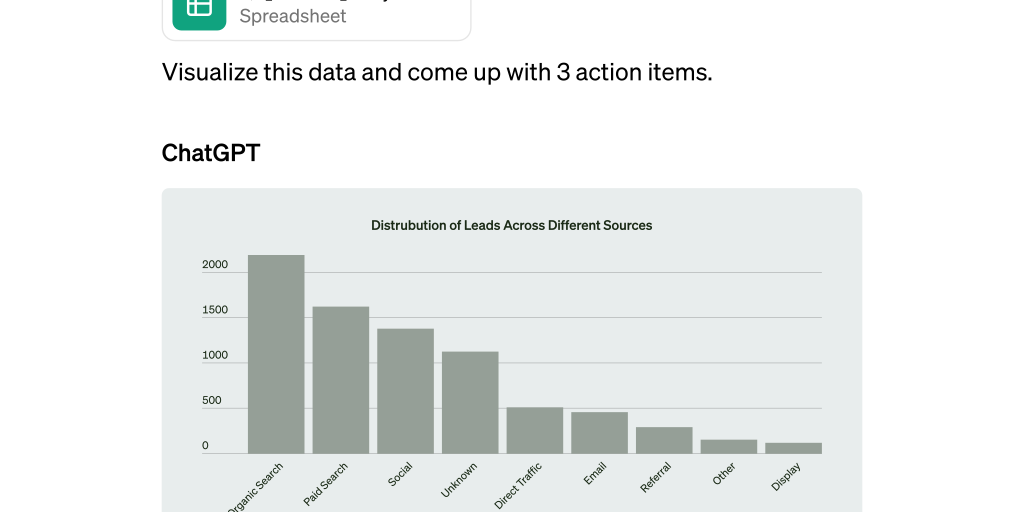Click the "Spreadsheet" file type label
The height and width of the screenshot is (512, 1024).
tap(293, 16)
